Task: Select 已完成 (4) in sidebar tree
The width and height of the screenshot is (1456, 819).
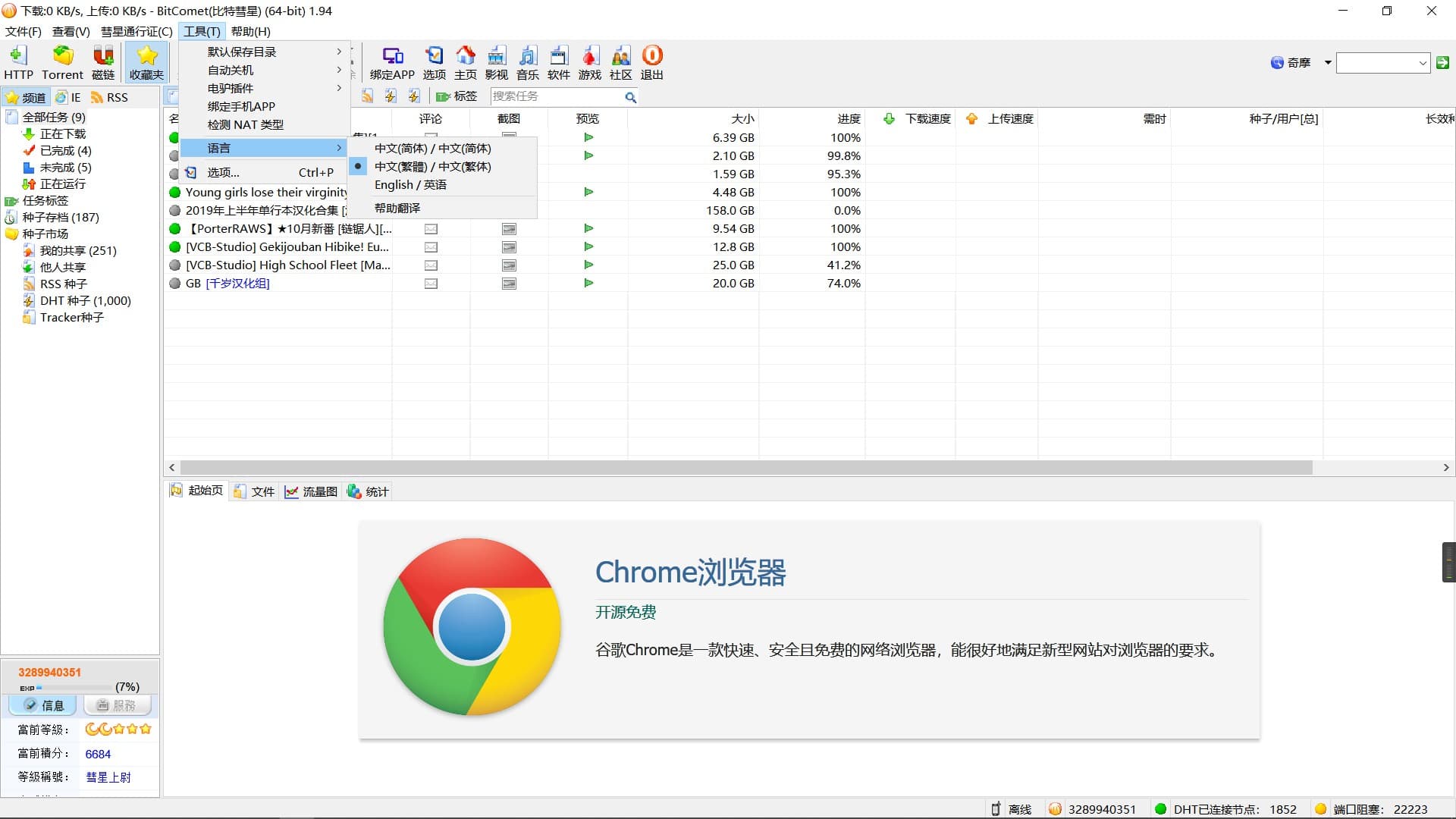Action: [65, 150]
